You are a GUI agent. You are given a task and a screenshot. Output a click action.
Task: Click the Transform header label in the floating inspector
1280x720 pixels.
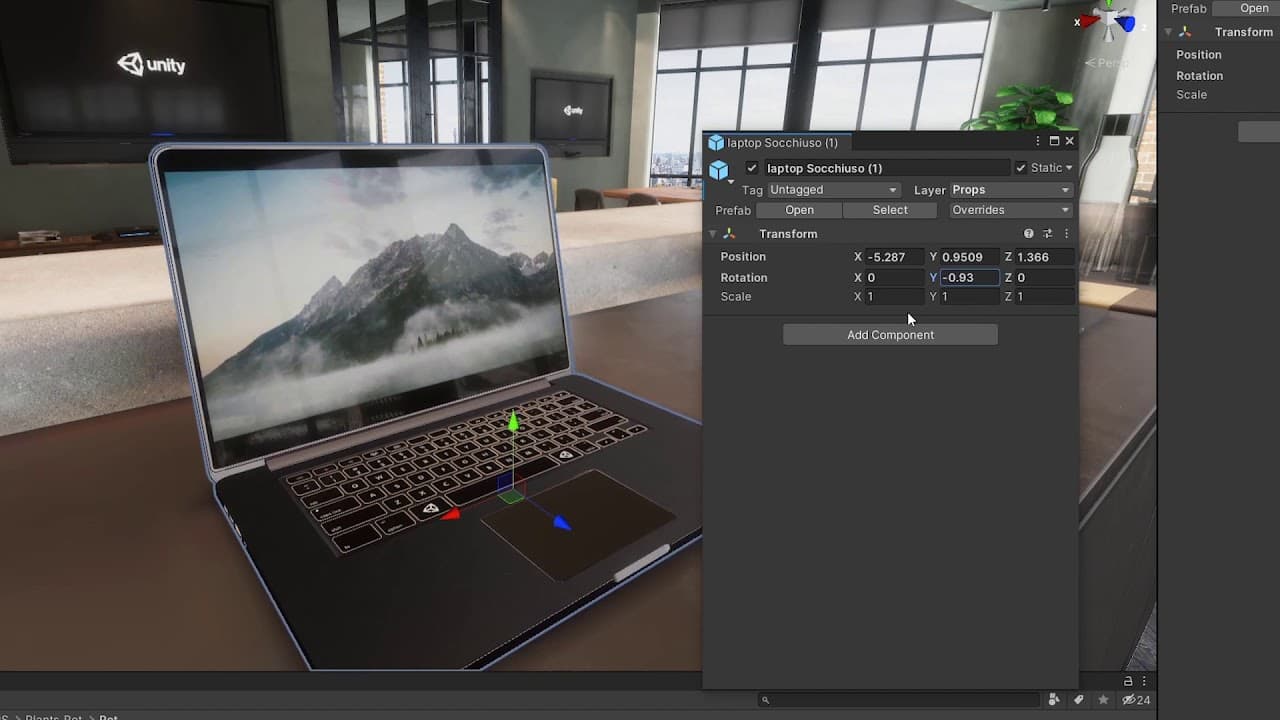[788, 234]
